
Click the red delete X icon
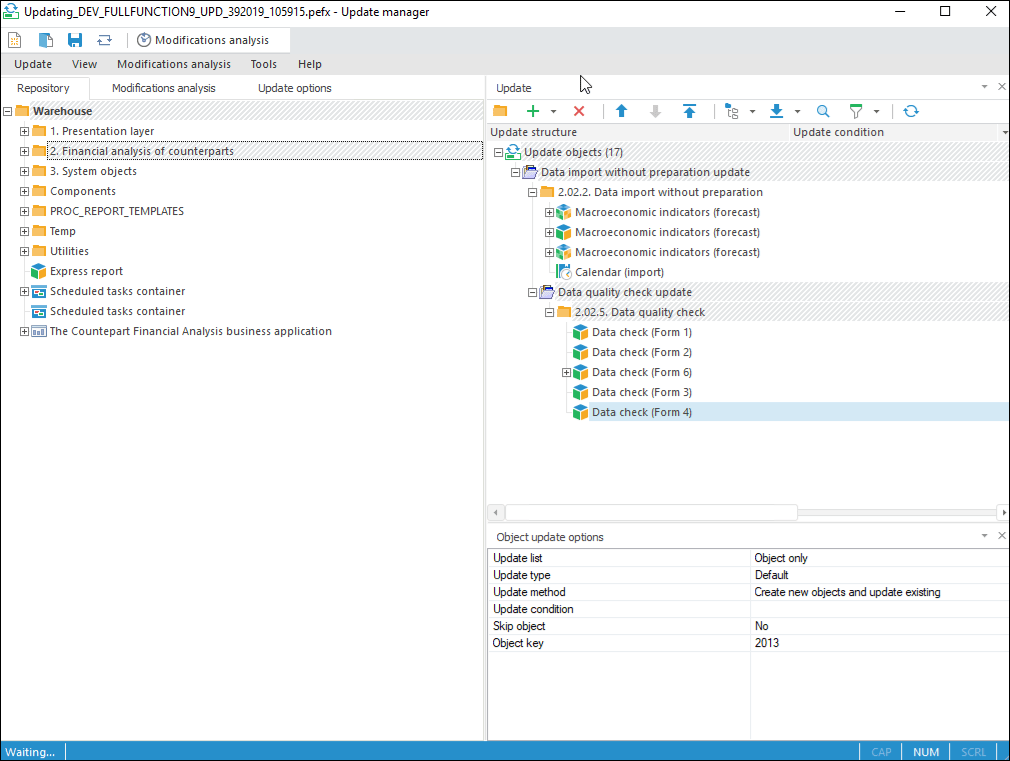[x=578, y=111]
